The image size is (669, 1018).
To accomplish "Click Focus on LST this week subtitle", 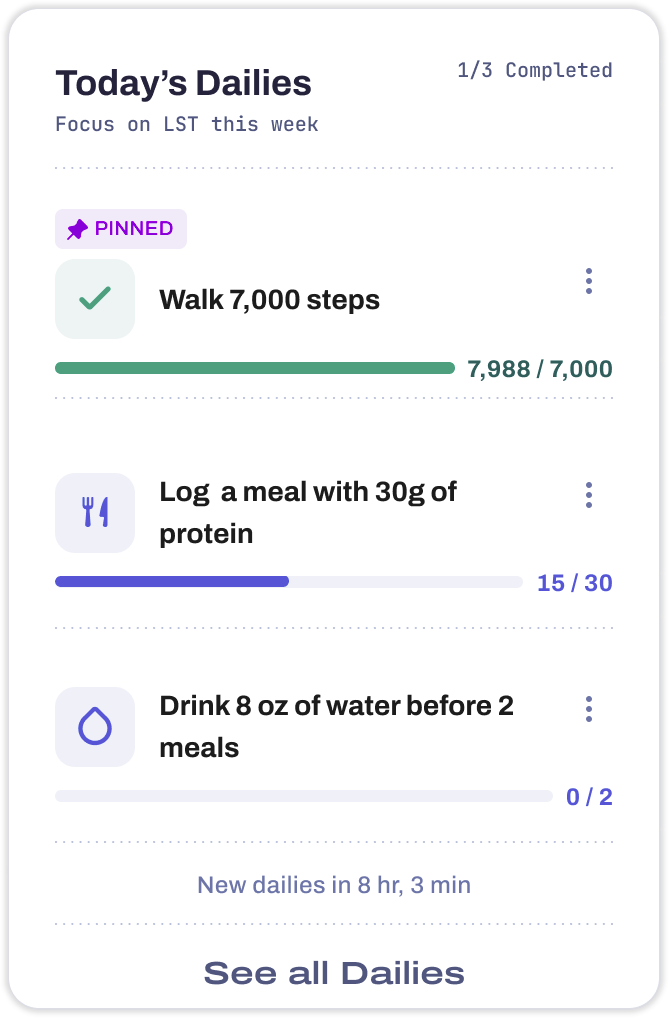I will click(x=187, y=124).
